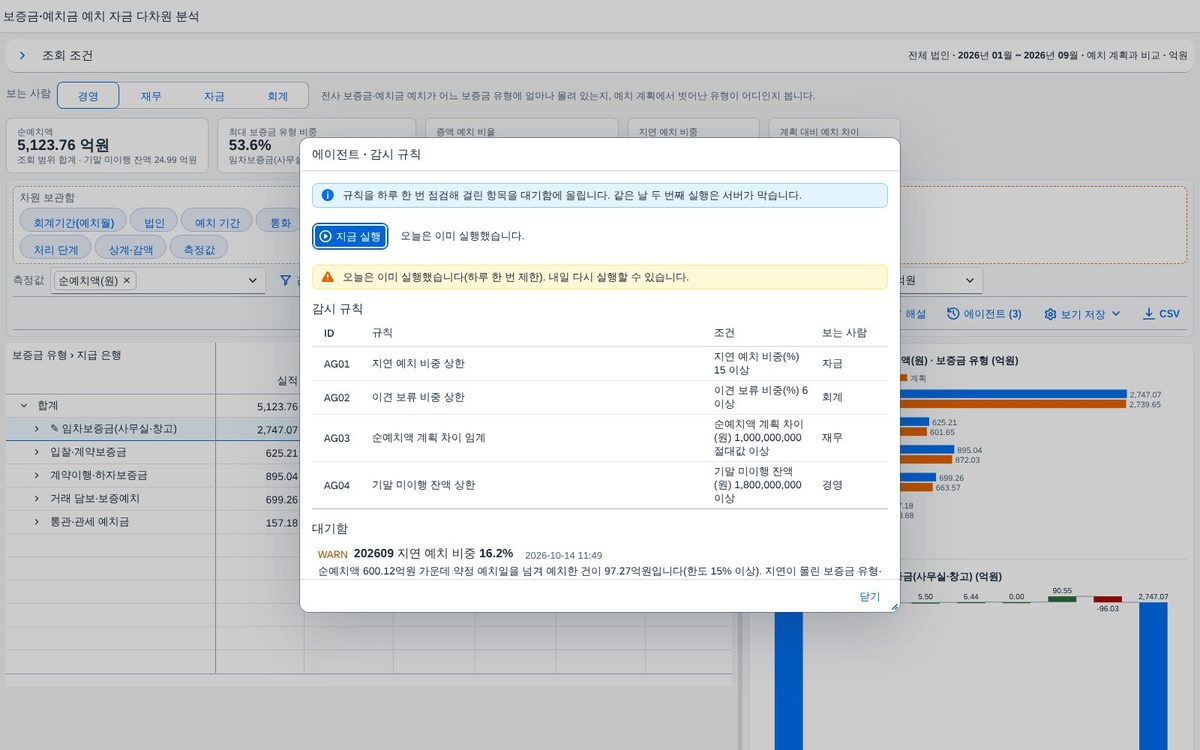Screen dimensions: 1200x750
Task: Open the WARN 202609 지연 예치 비중 queue item
Action: click(600, 562)
